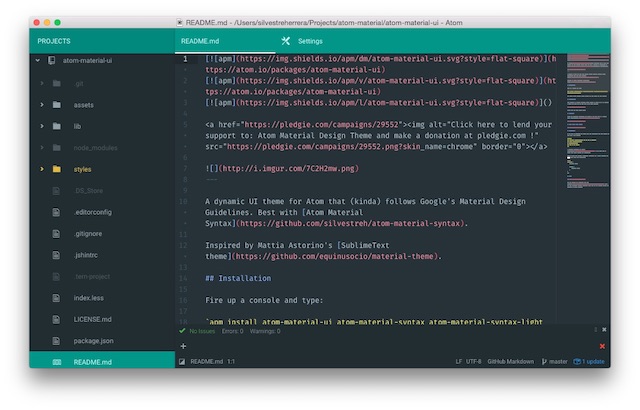This screenshot has width=640, height=410.
Task: Click the document proxy icon in title bar
Action: pos(180,22)
